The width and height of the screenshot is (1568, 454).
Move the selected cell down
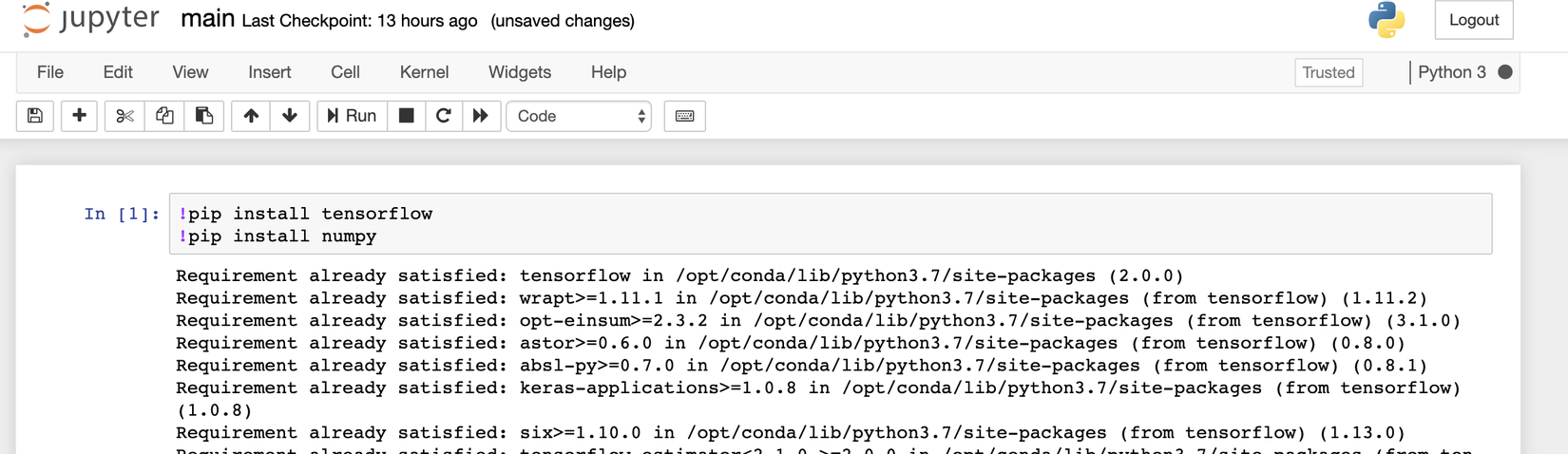[x=290, y=116]
